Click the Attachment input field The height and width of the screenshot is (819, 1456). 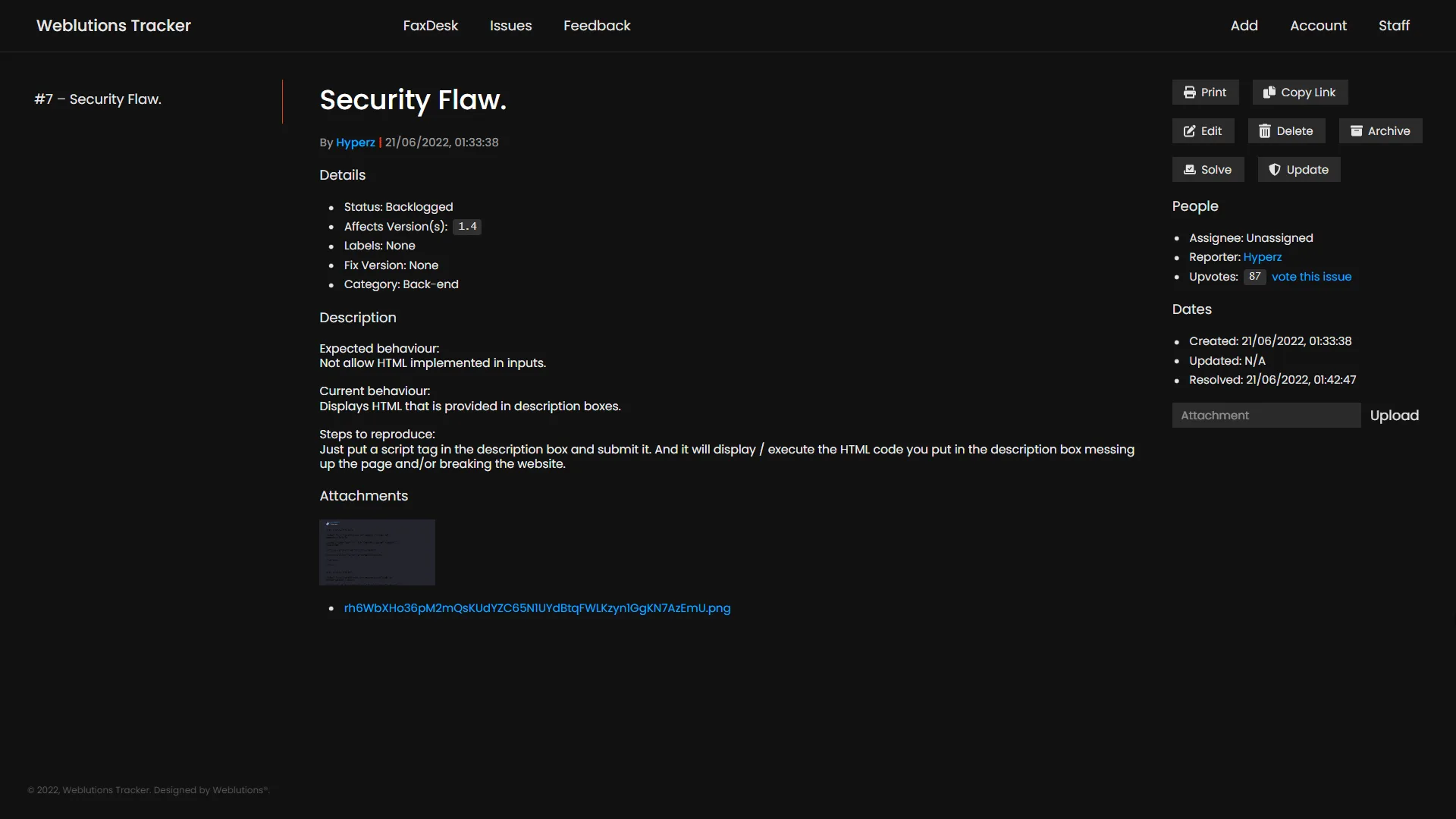click(x=1266, y=415)
